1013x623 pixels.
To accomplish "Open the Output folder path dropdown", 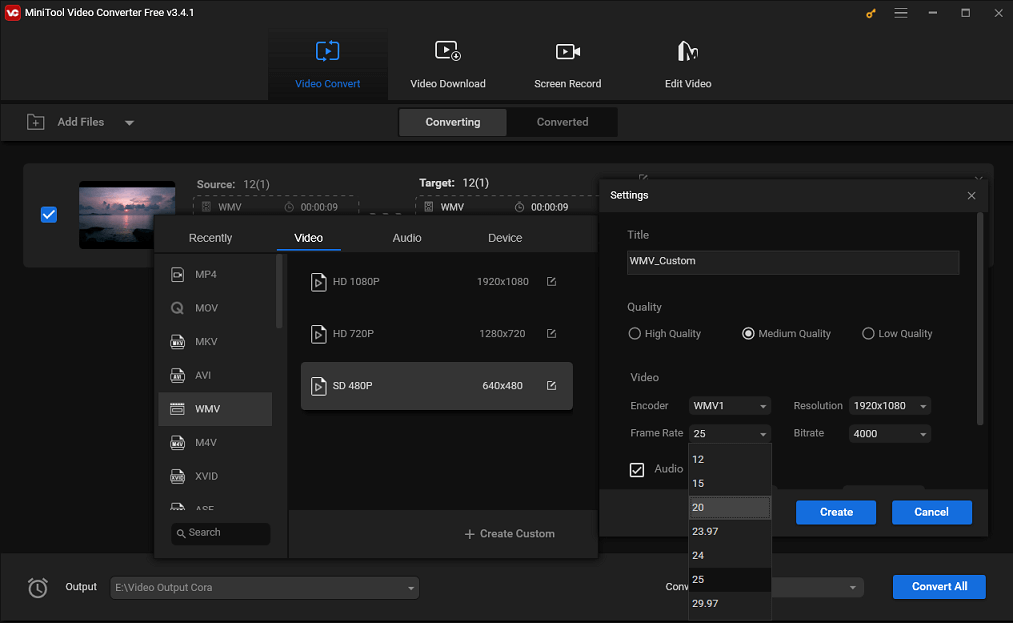I will [264, 587].
